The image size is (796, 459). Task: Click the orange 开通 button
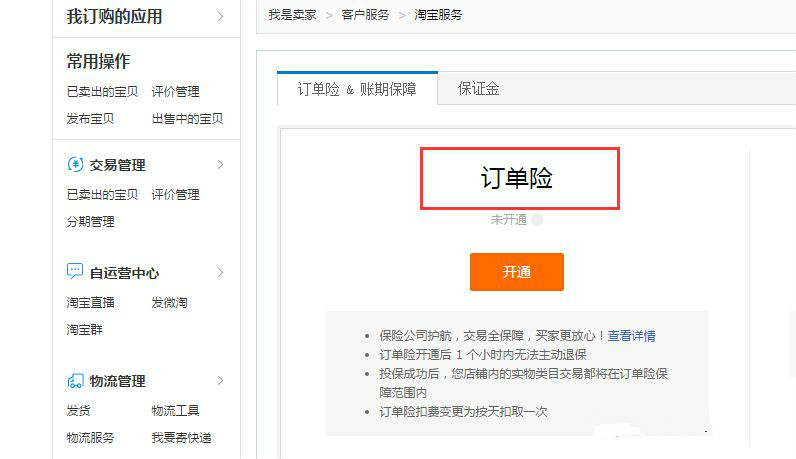(x=517, y=272)
